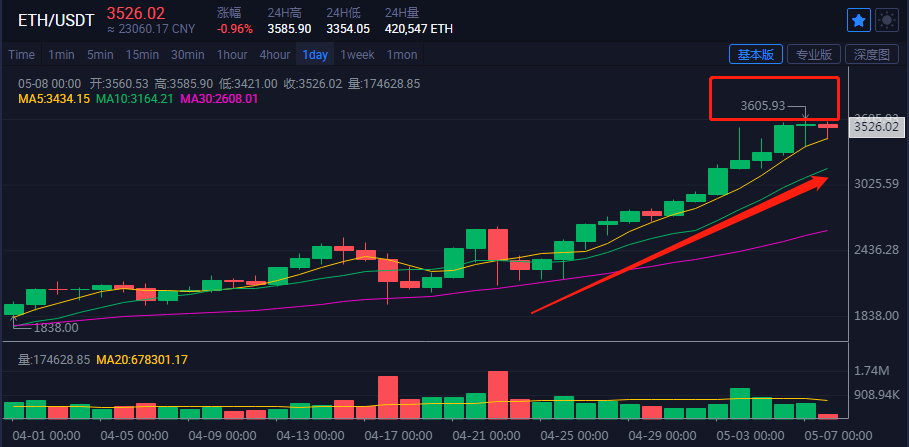Click the 04-17 00:00 date label
Image resolution: width=909 pixels, height=447 pixels.
point(398,435)
